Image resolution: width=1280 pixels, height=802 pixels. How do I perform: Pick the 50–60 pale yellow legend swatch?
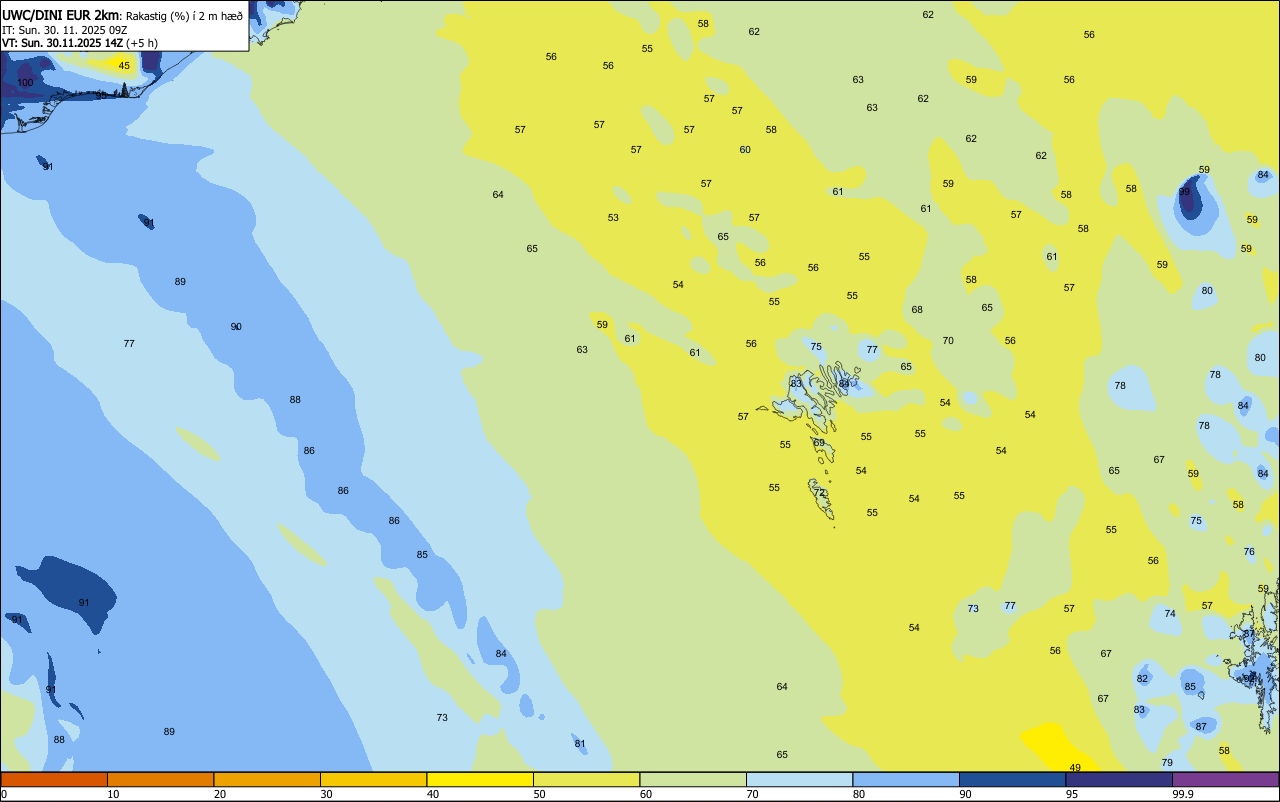click(586, 779)
